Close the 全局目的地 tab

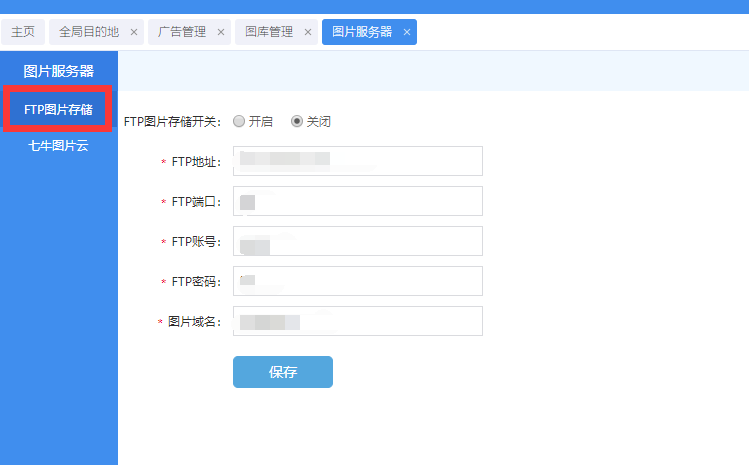(x=134, y=32)
